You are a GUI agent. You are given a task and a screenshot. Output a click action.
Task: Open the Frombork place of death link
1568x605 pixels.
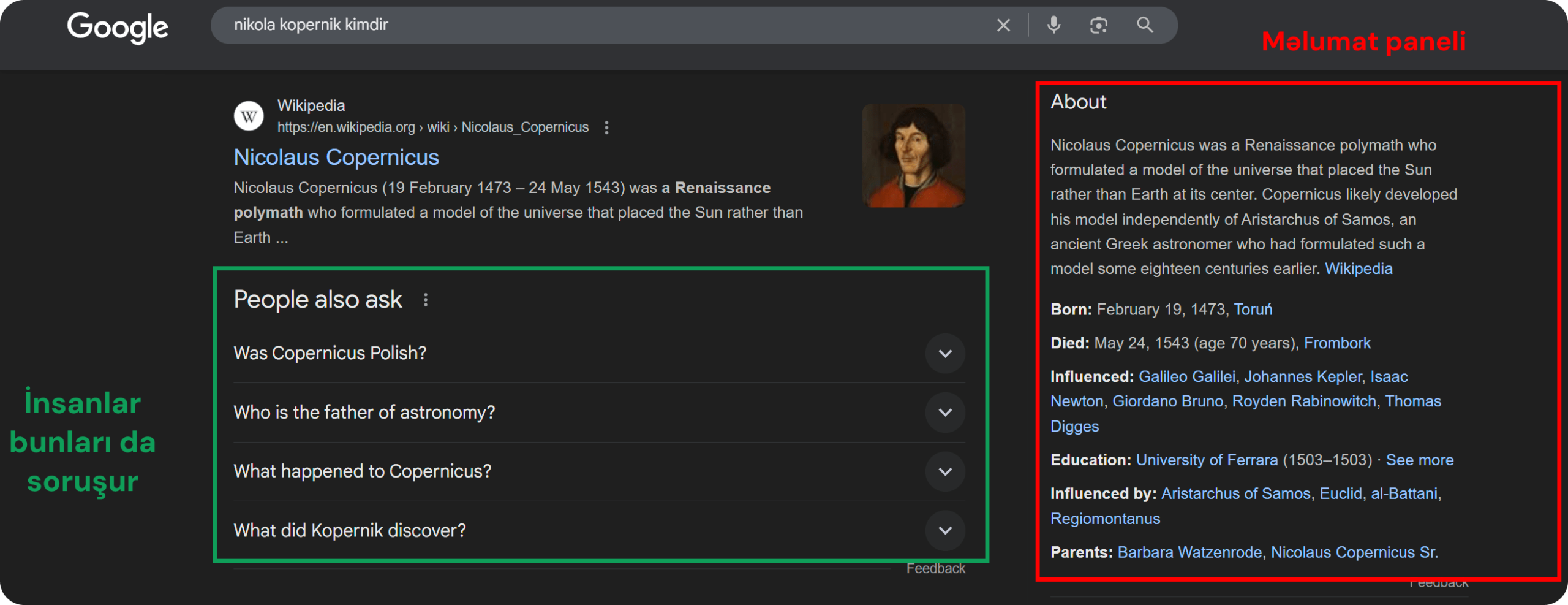coord(1337,343)
